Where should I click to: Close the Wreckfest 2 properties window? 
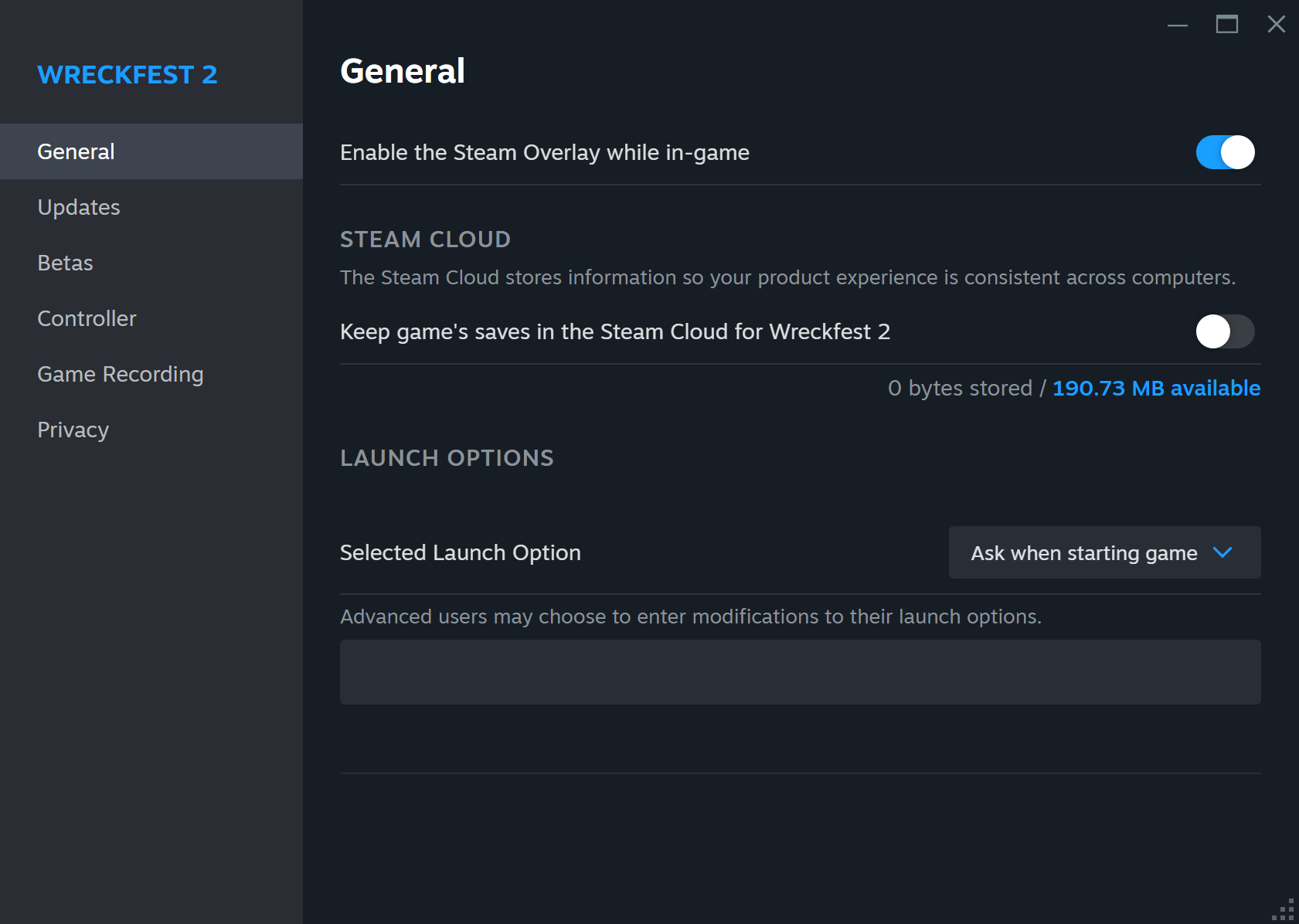tap(1277, 25)
